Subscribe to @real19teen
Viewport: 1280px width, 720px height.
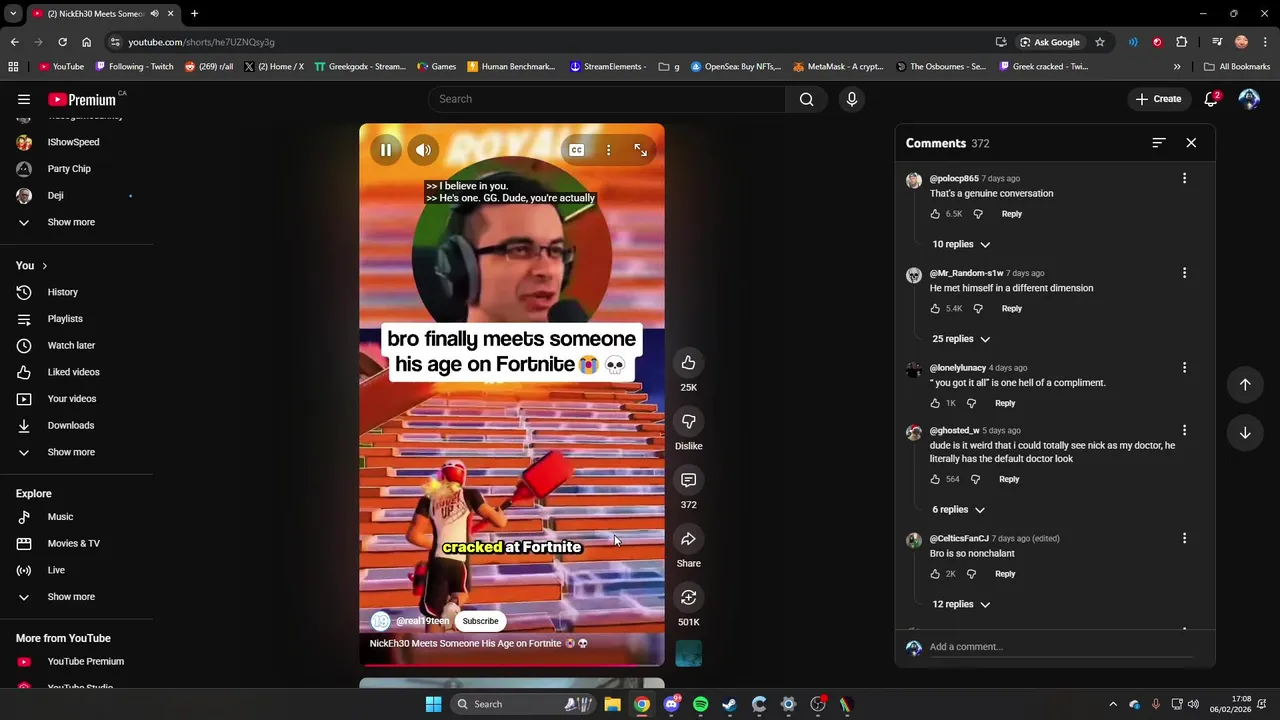(480, 621)
